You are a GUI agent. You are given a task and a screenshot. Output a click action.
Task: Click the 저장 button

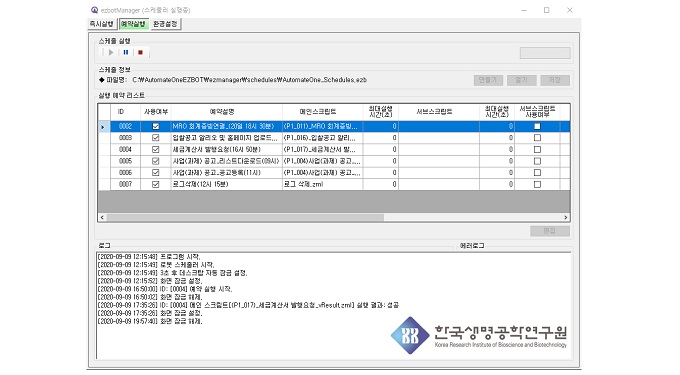[555, 80]
